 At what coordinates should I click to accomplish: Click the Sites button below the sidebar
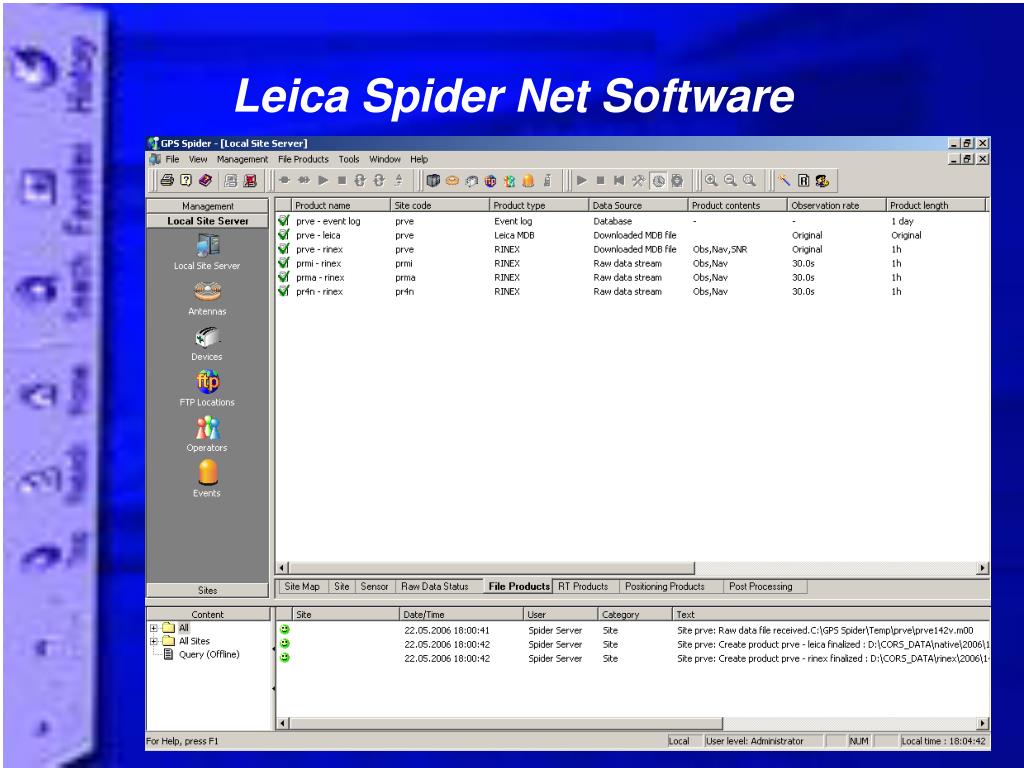[208, 590]
